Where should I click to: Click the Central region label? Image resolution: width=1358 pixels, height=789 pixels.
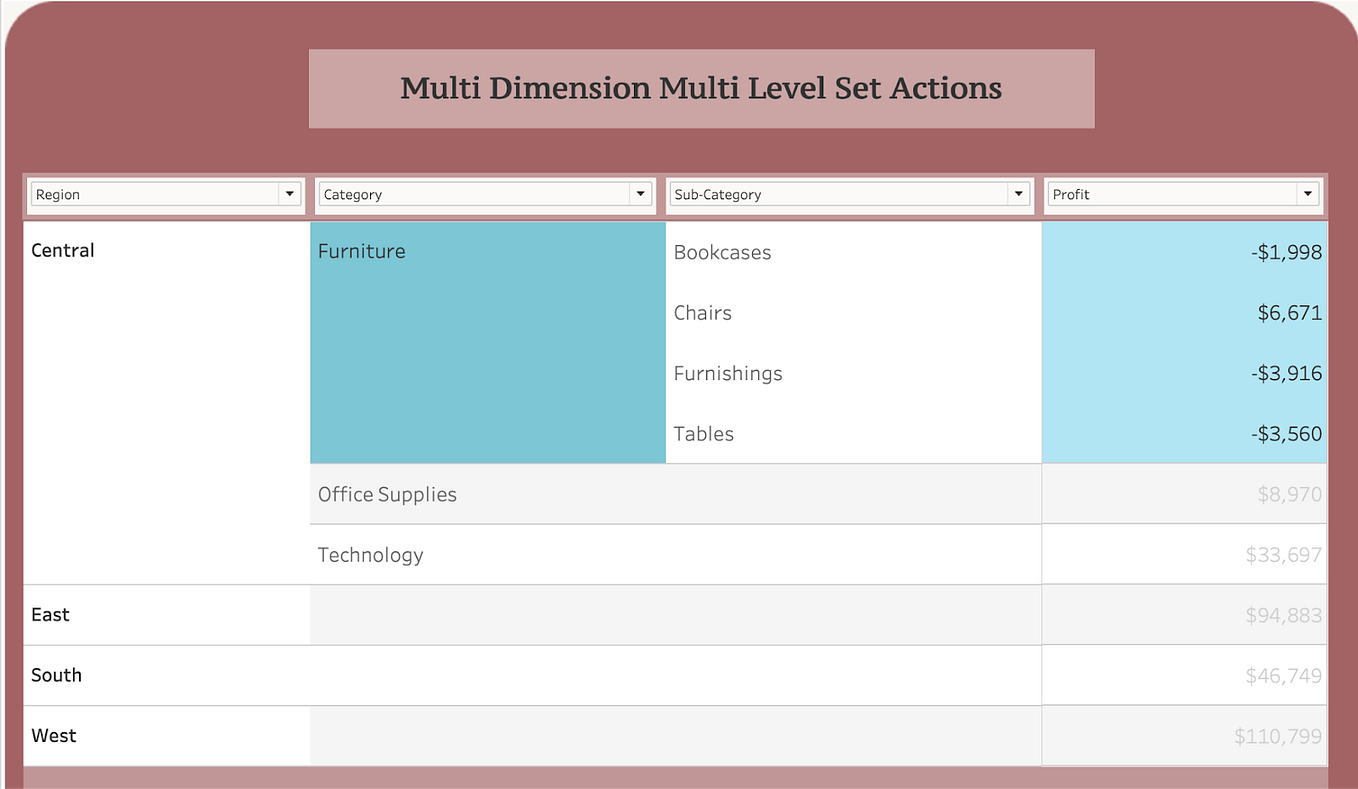pos(62,250)
